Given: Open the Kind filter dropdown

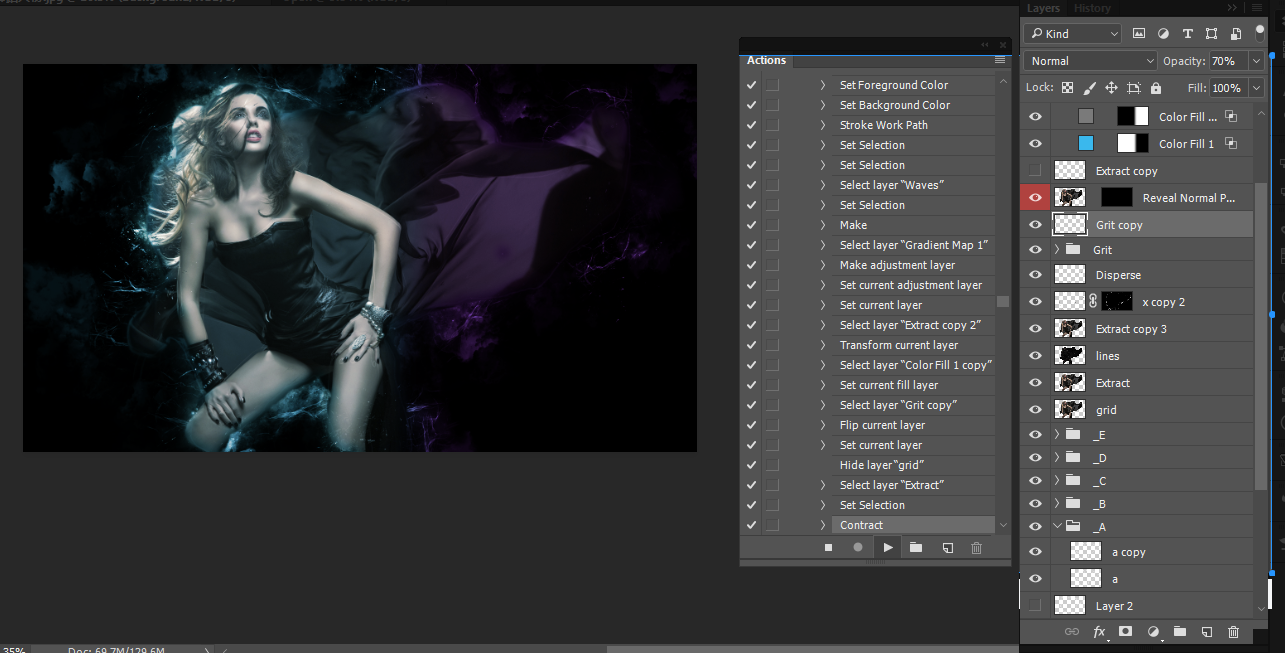Looking at the screenshot, I should pyautogui.click(x=1072, y=34).
